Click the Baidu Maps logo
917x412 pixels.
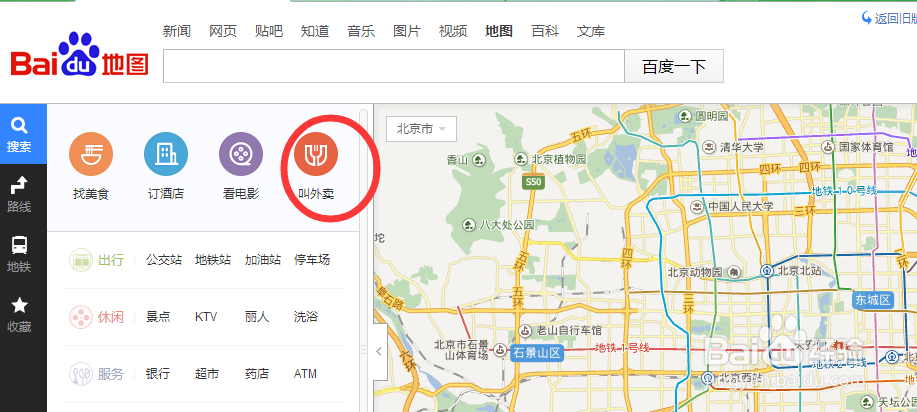tap(79, 56)
